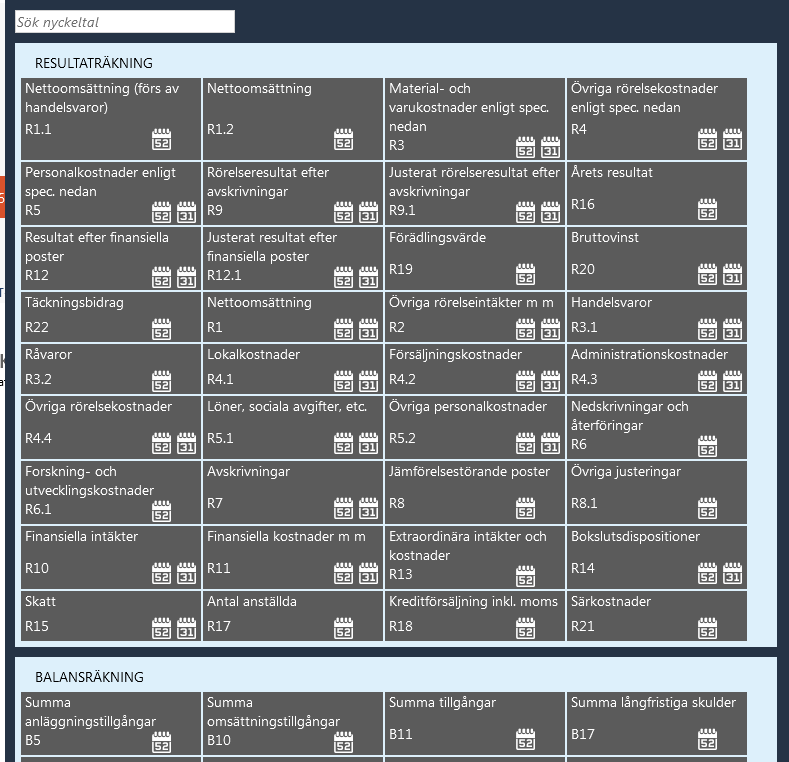Image resolution: width=789 pixels, height=762 pixels.
Task: Click the Forskning- och utvecklingskostnader label
Action: 90,481
